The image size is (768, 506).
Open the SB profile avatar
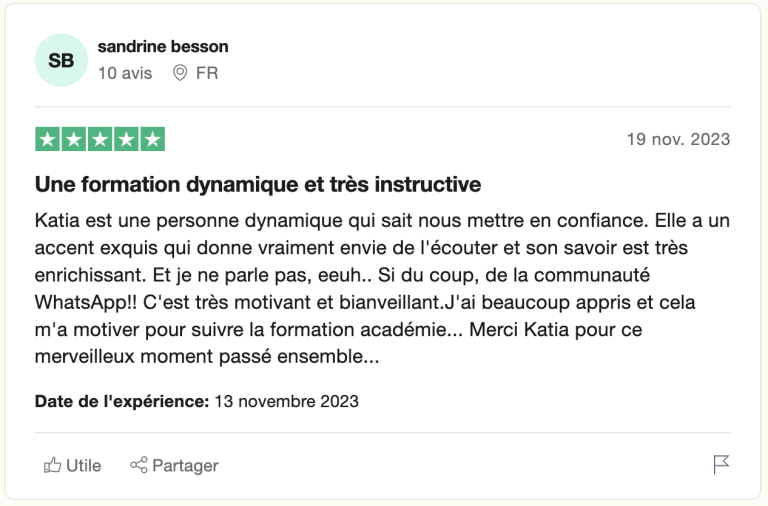pos(61,60)
